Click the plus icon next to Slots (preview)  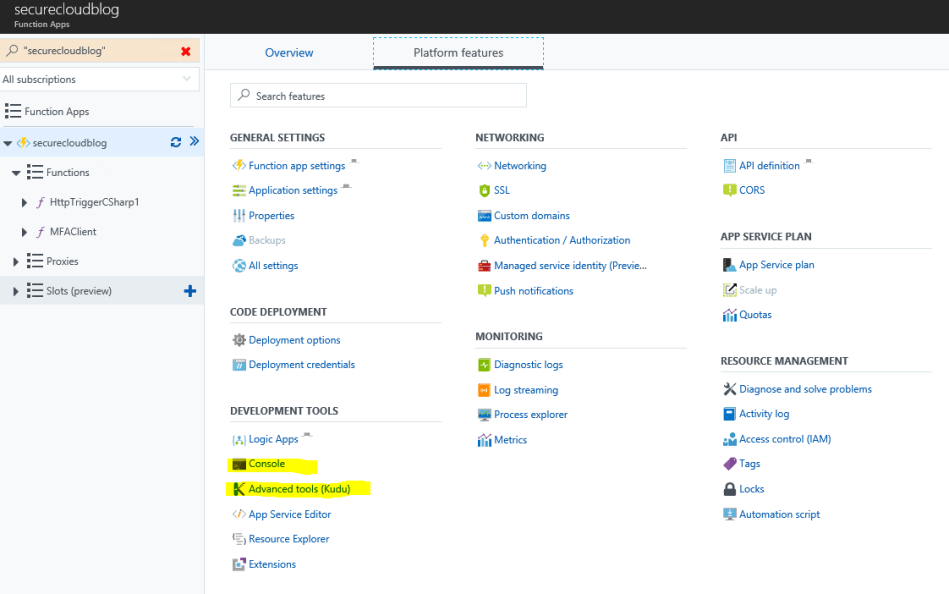point(190,291)
